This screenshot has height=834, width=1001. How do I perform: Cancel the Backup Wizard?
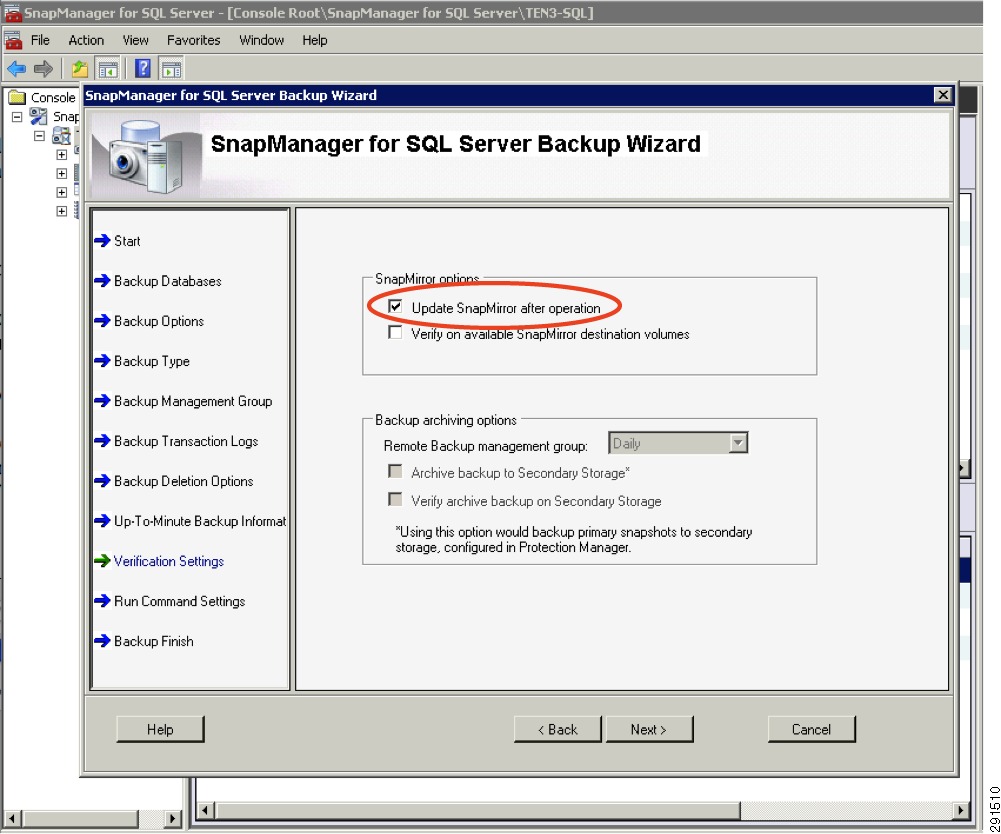(811, 729)
